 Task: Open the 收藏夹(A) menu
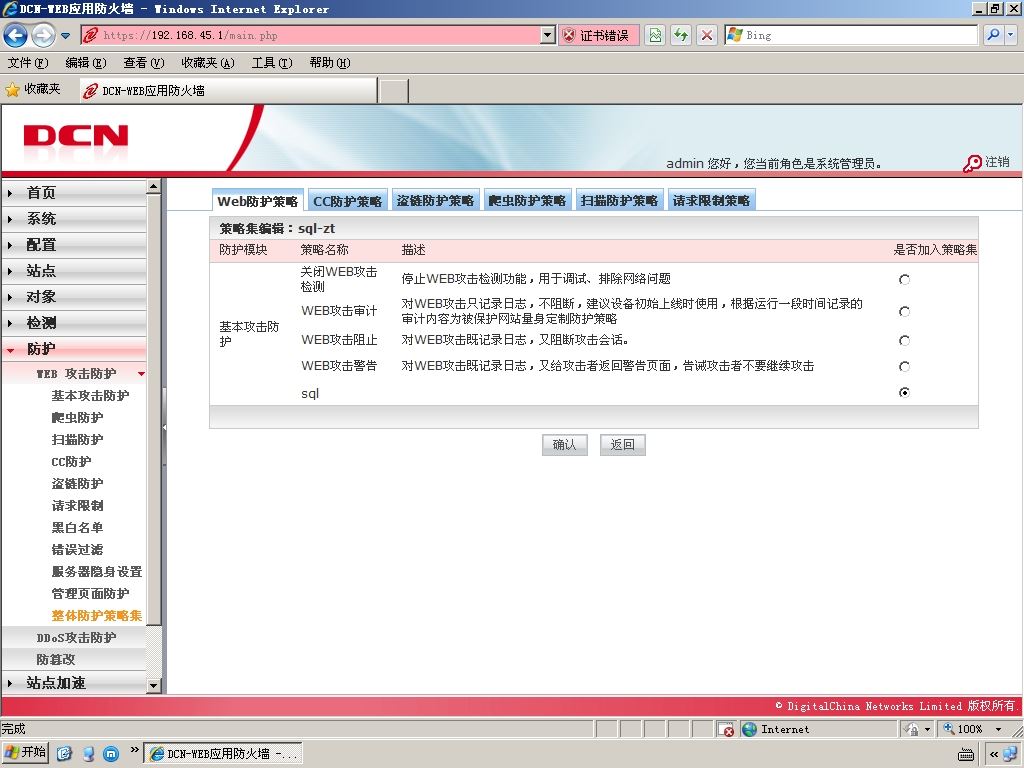(x=208, y=63)
